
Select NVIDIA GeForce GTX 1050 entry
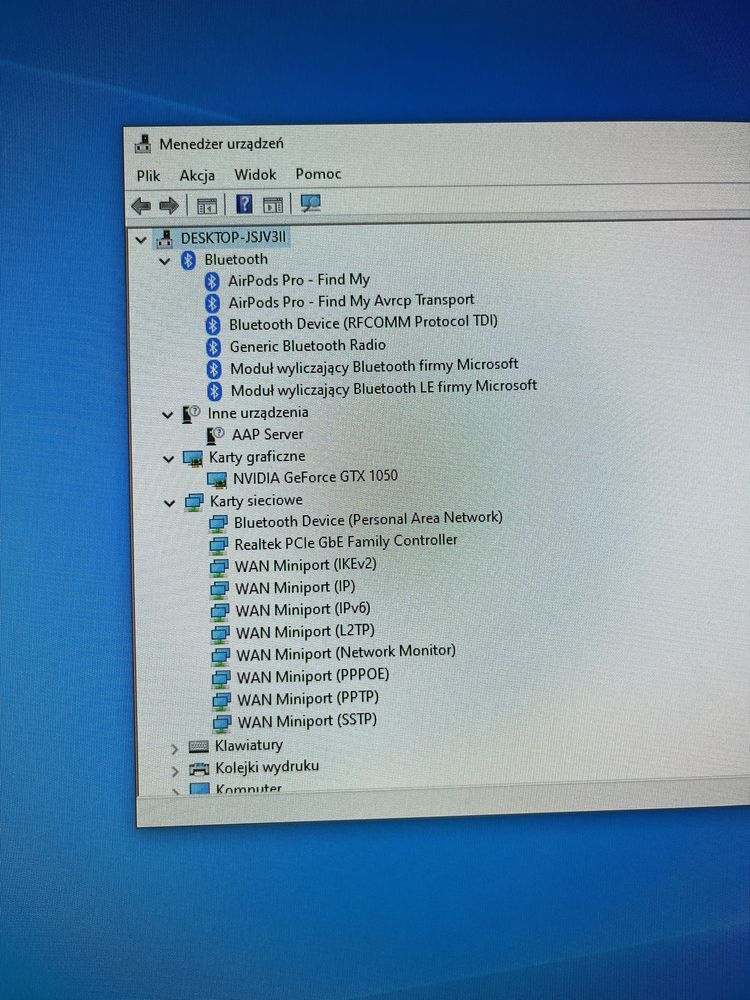point(315,477)
